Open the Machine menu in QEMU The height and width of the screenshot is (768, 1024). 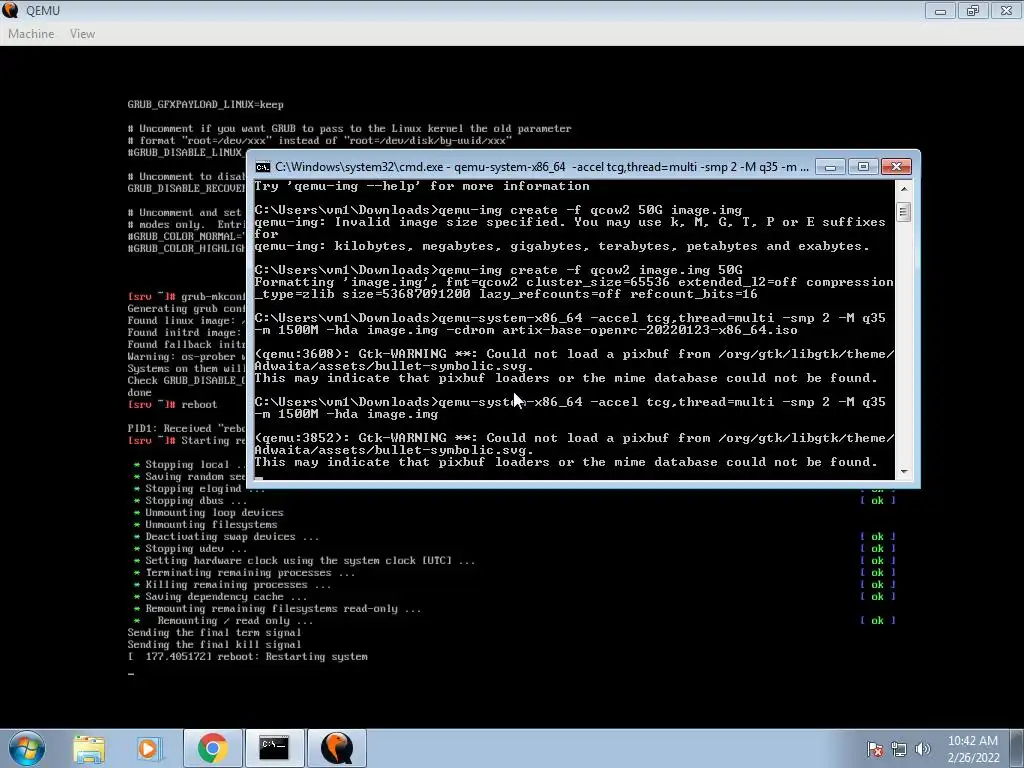click(x=31, y=33)
